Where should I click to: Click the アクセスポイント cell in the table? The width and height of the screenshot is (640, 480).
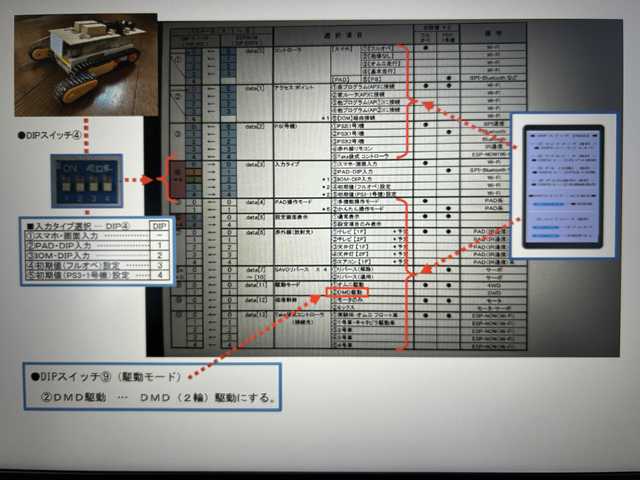click(x=298, y=87)
